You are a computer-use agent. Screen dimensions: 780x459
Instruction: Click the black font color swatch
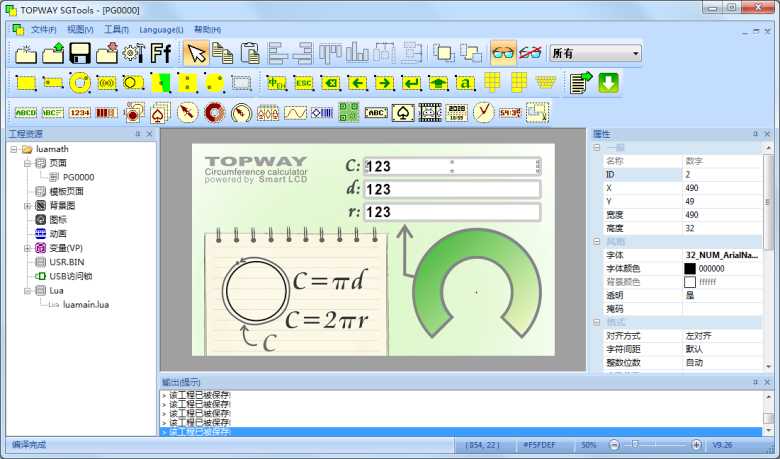690,269
